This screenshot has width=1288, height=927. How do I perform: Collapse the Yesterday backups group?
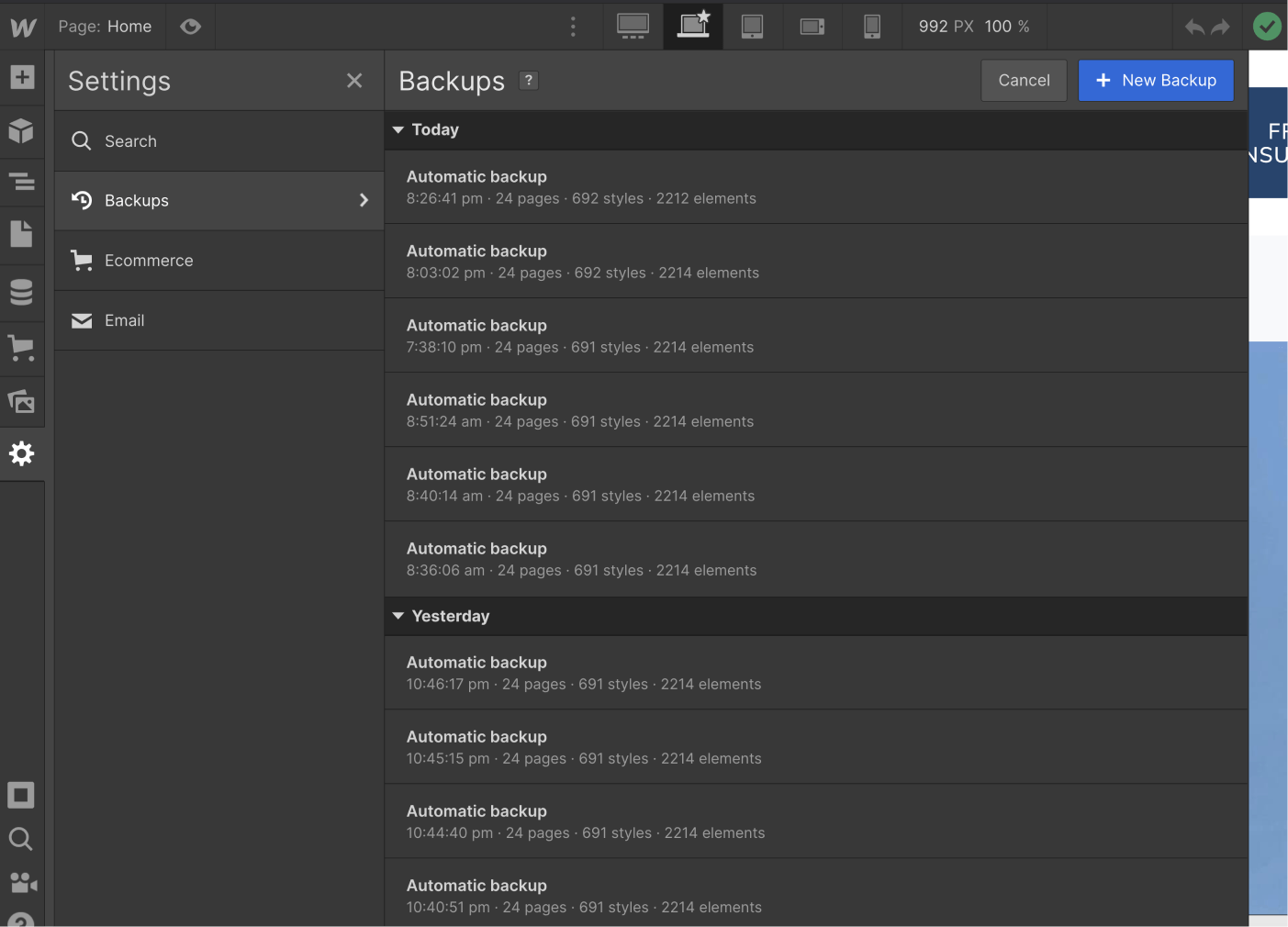[398, 616]
